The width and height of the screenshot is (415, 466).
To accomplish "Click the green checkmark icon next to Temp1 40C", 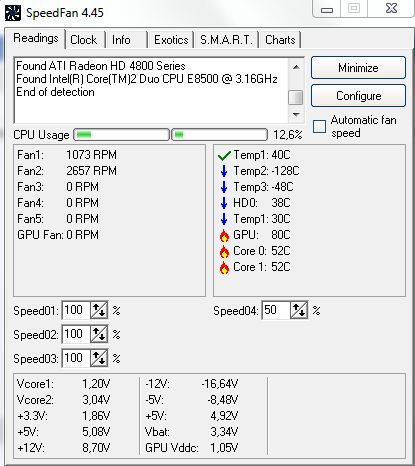I will click(x=224, y=155).
